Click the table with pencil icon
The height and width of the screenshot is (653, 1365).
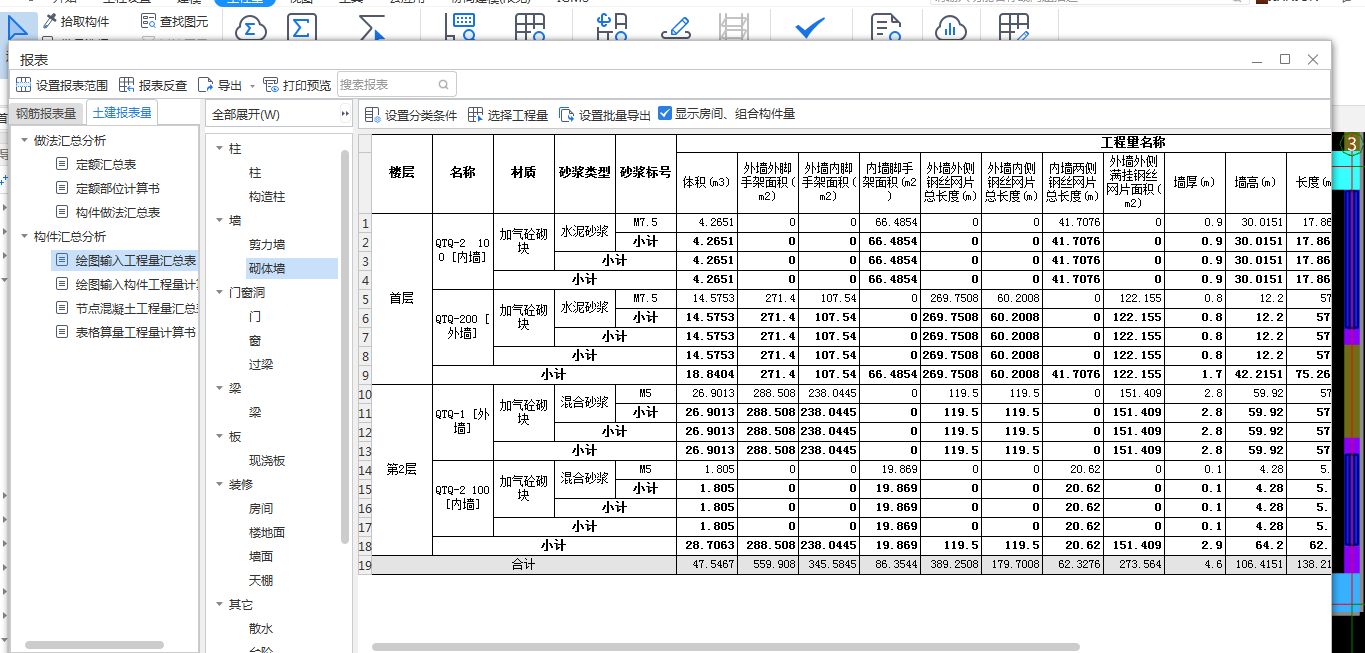[1013, 29]
